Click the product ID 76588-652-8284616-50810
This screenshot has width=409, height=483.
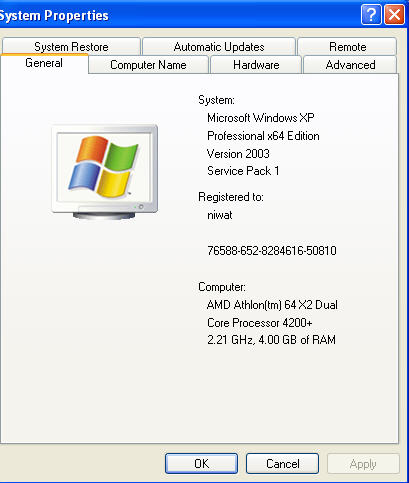tap(272, 251)
